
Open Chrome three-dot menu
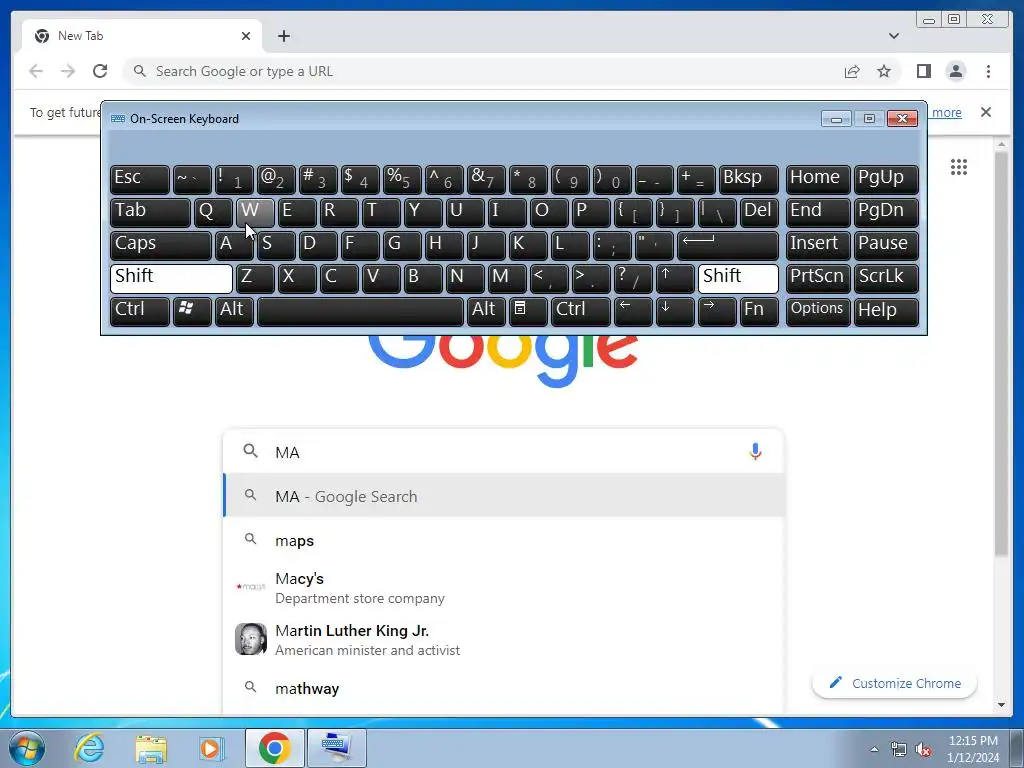pyautogui.click(x=988, y=71)
